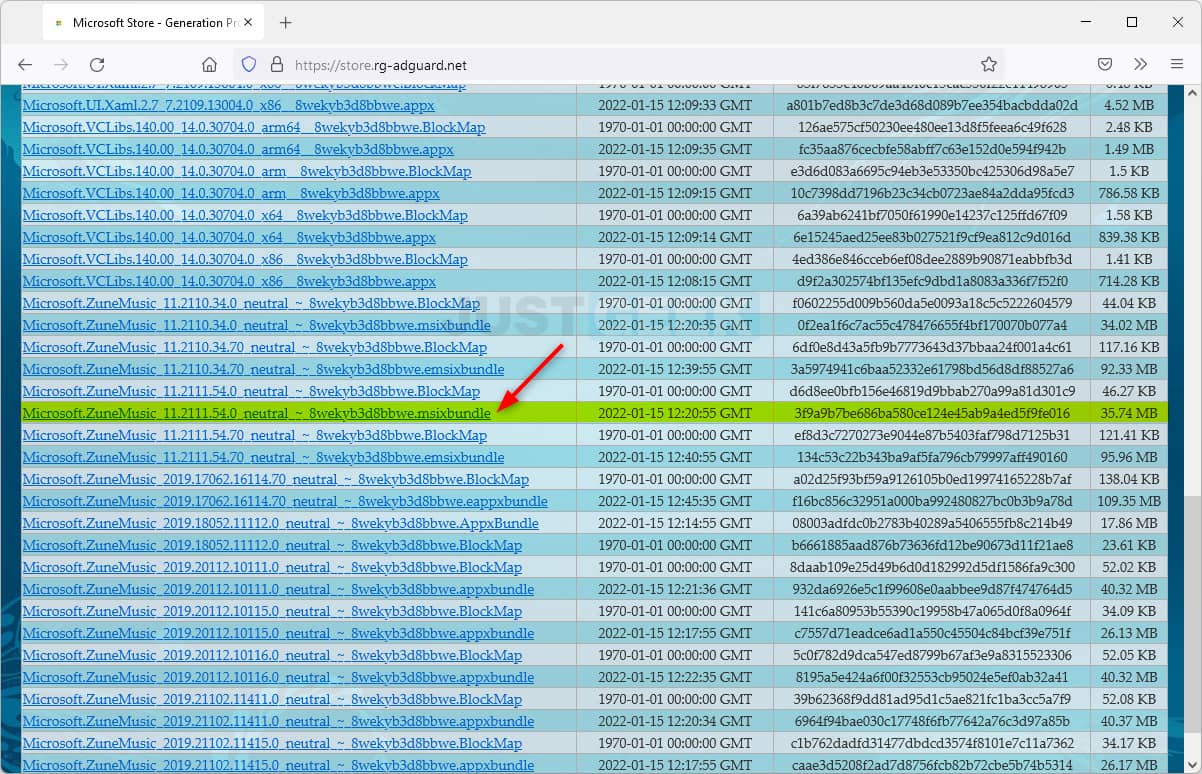Download ZuneMusic_2019.17062.16114.70 eappxbundle link
The height and width of the screenshot is (774, 1202).
(285, 501)
